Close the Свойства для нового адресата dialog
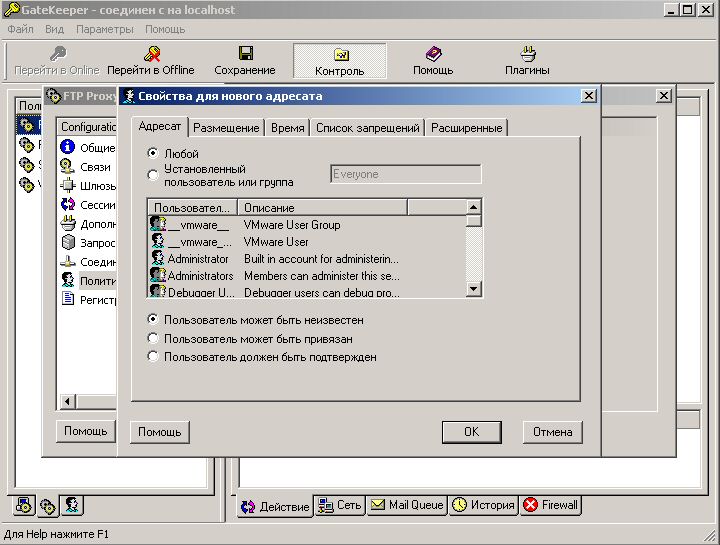This screenshot has width=720, height=545. [589, 96]
